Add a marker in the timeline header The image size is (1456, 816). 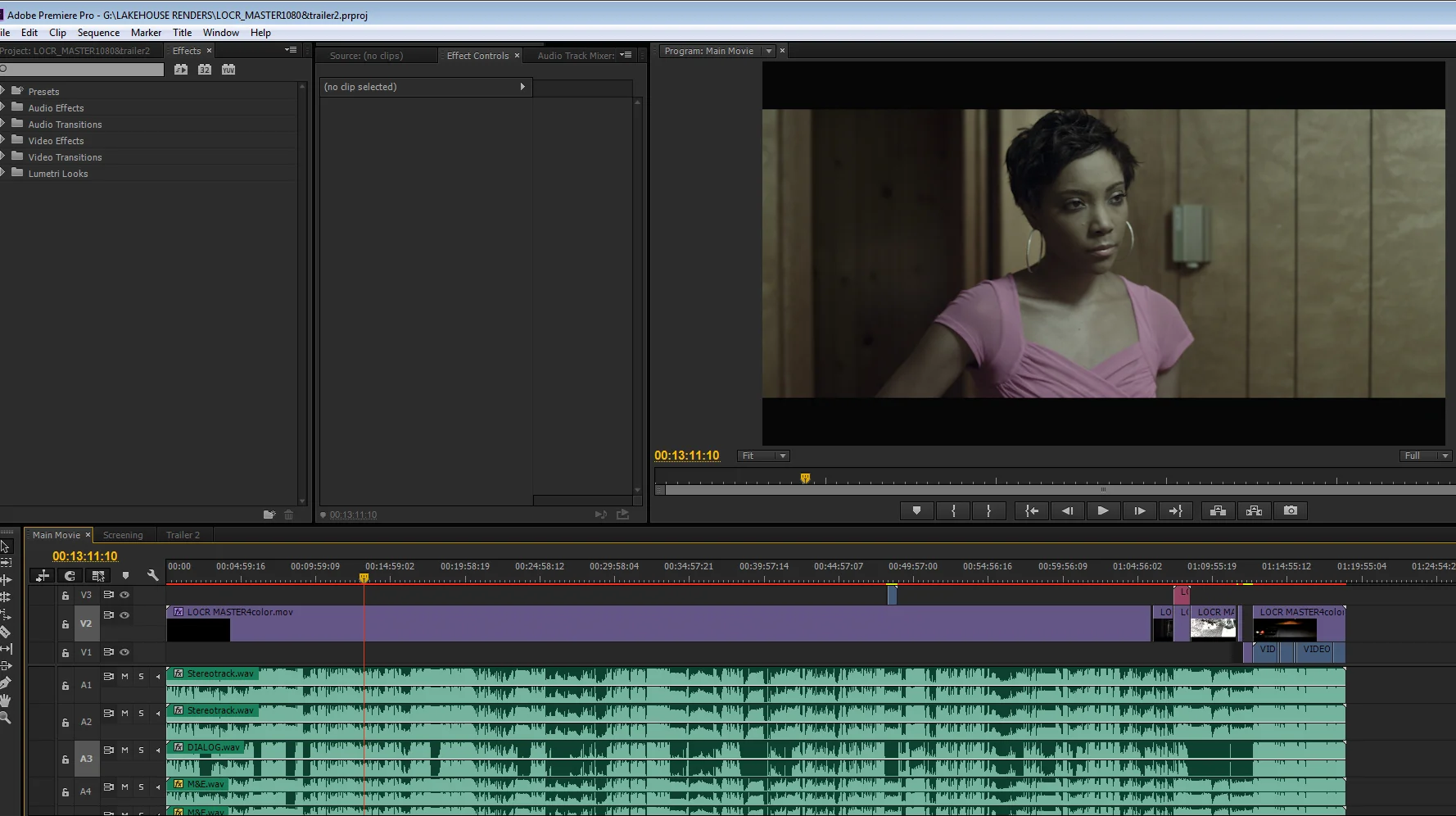pos(125,576)
